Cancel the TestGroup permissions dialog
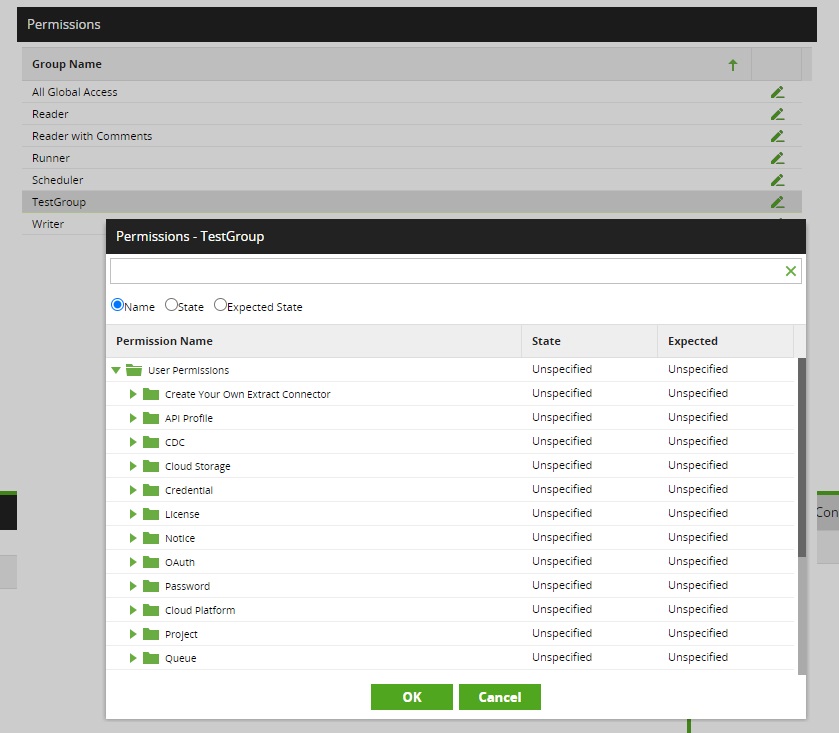Viewport: 839px width, 733px height. click(500, 697)
